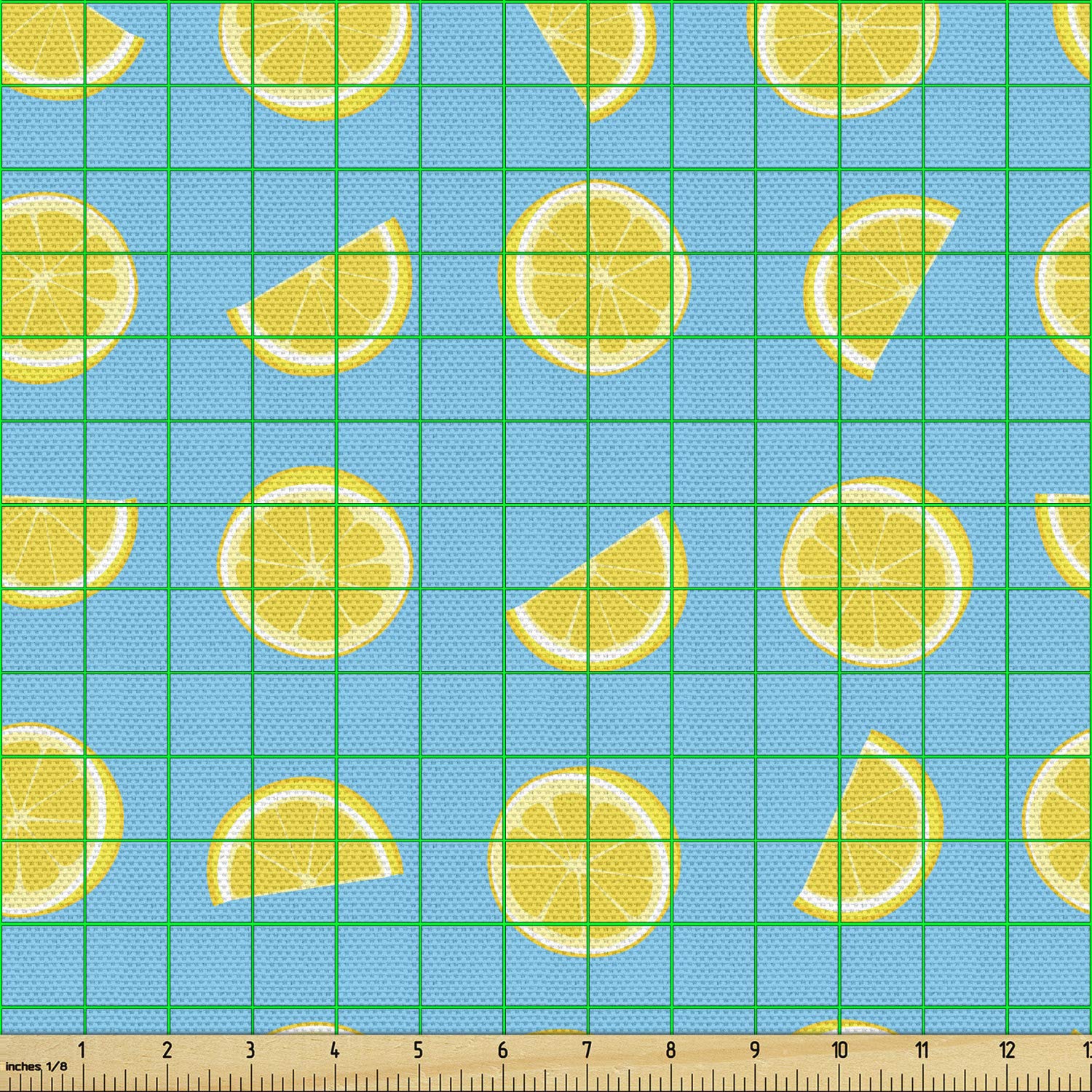Screen dimensions: 1092x1092
Task: Click the number 5 on the ruler
Action: click(x=419, y=1050)
